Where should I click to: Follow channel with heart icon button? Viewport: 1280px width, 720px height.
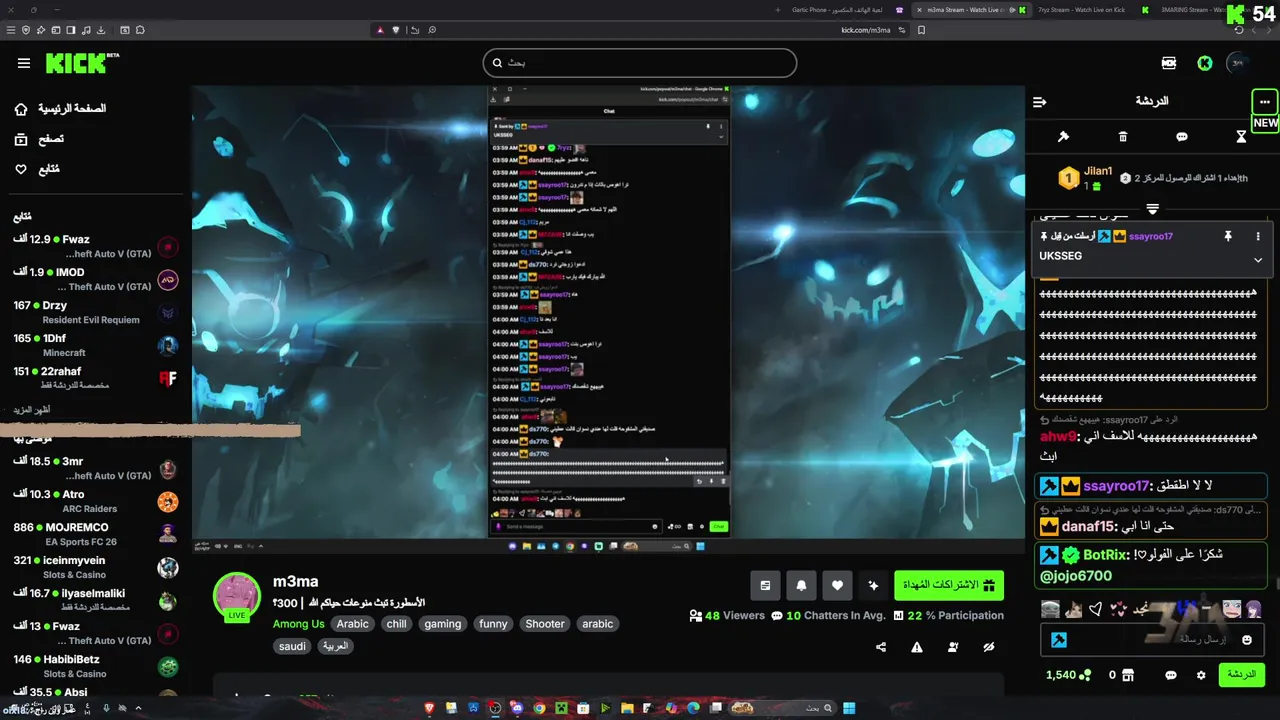point(837,585)
